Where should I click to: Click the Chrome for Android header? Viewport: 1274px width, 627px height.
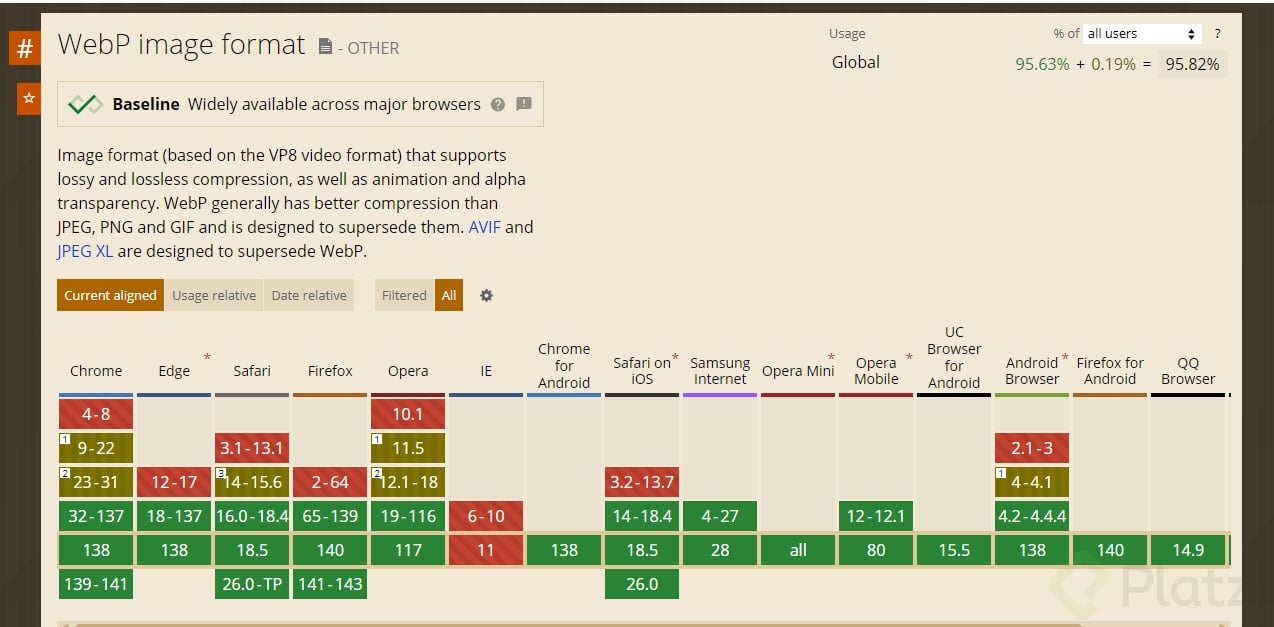click(x=564, y=366)
